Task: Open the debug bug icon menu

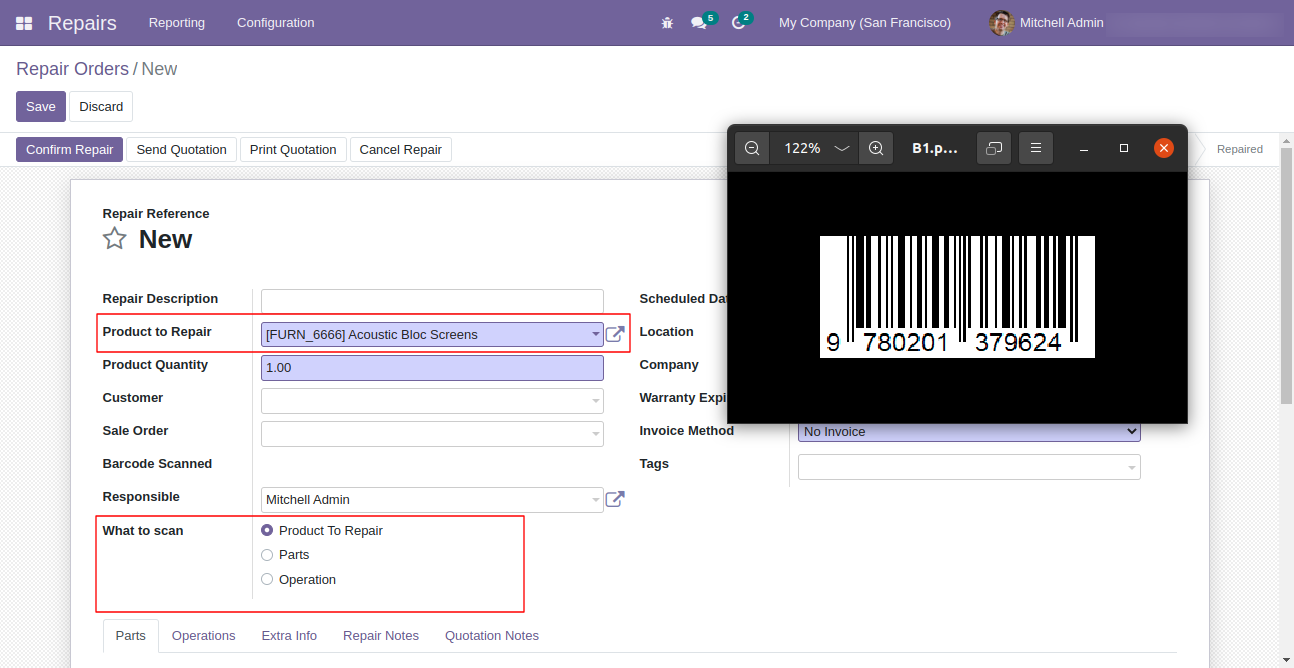Action: coord(667,23)
